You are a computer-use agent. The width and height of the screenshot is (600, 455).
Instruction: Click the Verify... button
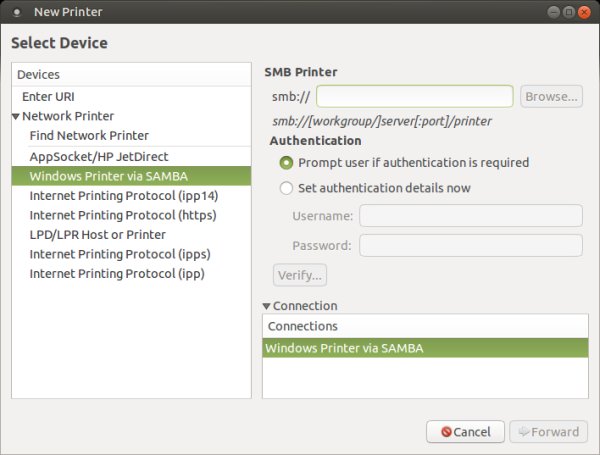(300, 275)
